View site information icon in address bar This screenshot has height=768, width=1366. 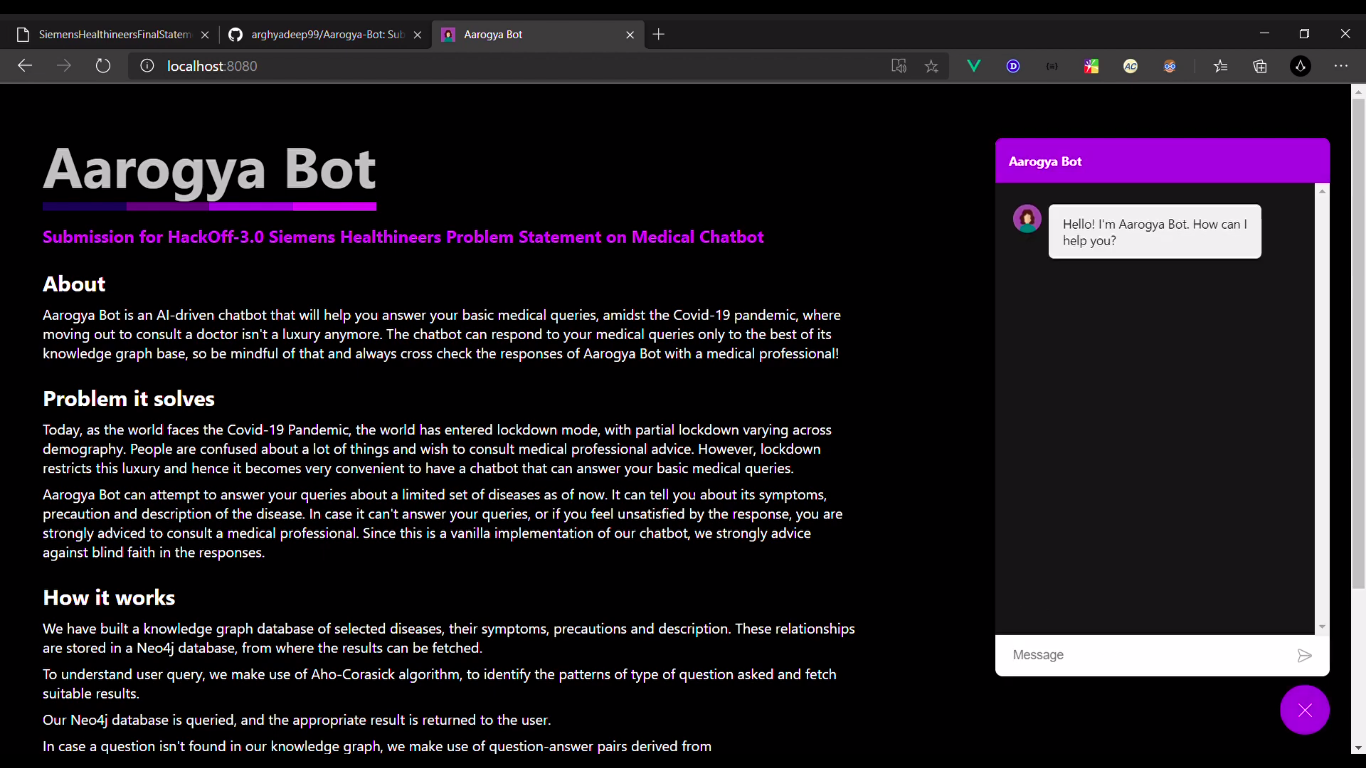(147, 66)
